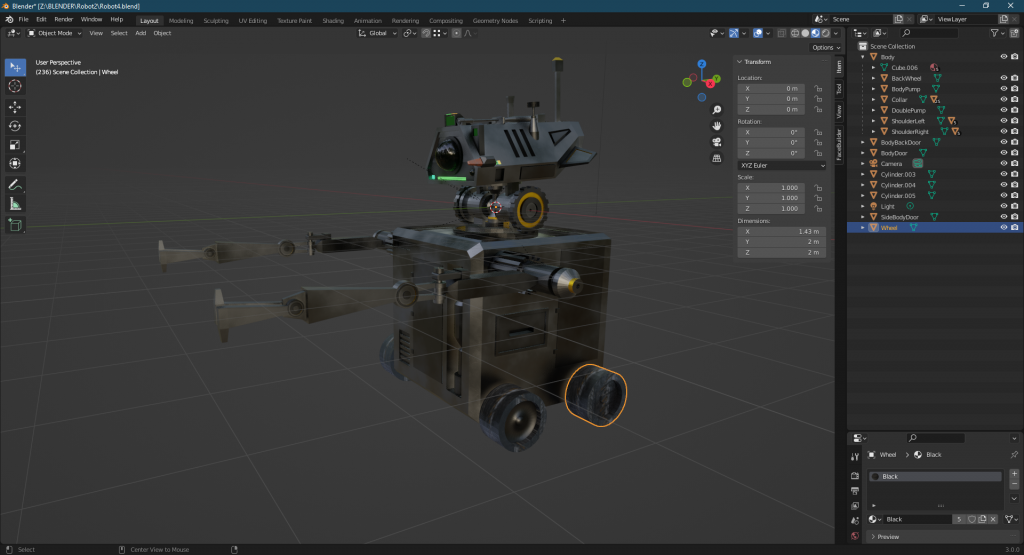Switch perspective/orthographic with grid icon
This screenshot has height=555, width=1024.
[716, 159]
